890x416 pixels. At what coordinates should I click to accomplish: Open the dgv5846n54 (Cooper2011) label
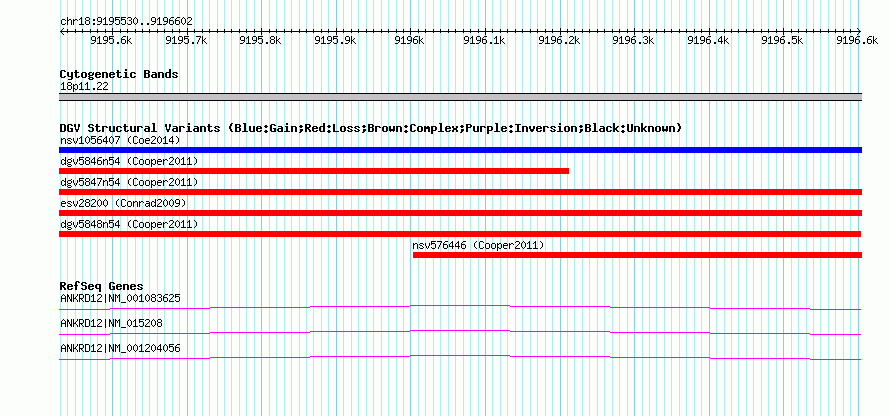(129, 161)
